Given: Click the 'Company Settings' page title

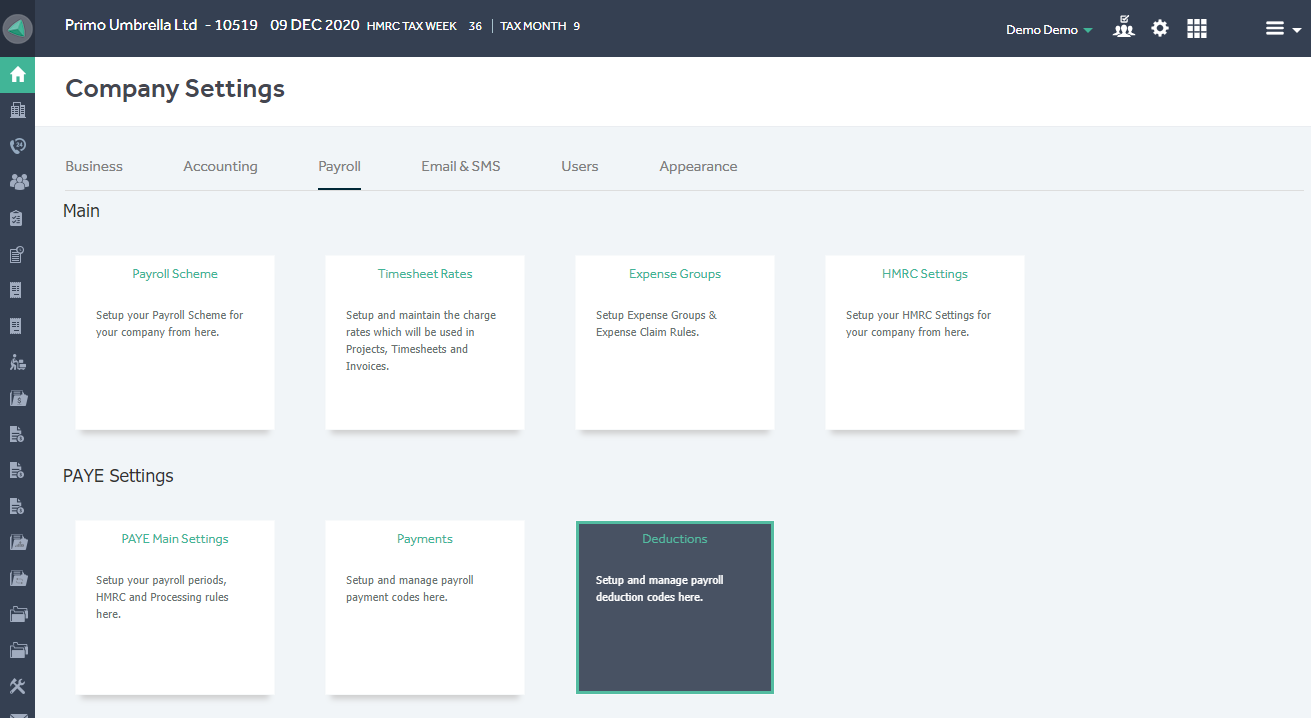Looking at the screenshot, I should pyautogui.click(x=175, y=89).
